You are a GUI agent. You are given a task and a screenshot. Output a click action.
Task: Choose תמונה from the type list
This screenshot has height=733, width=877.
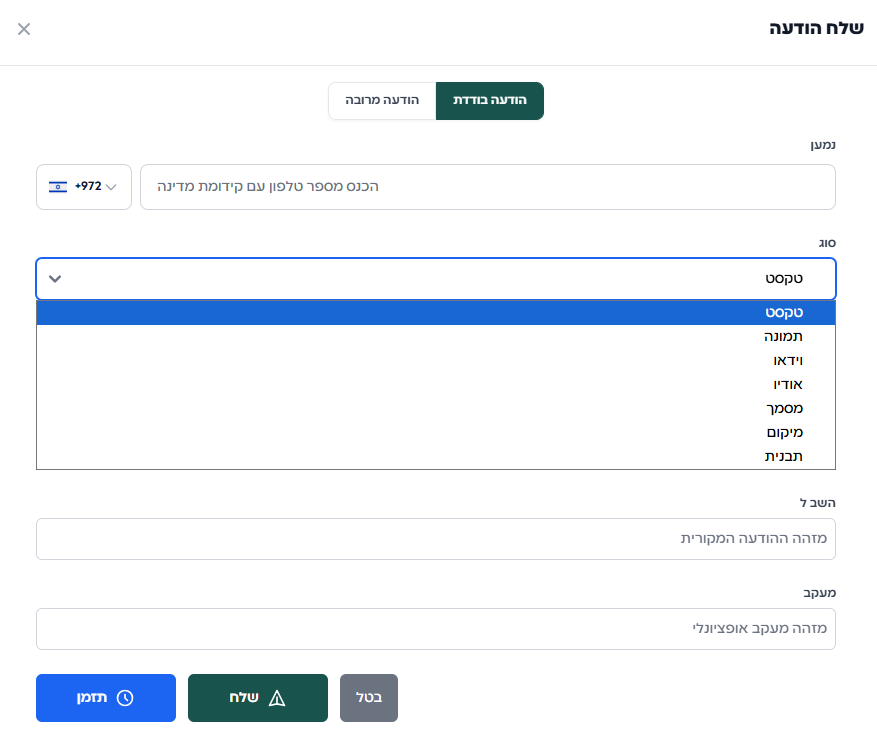click(435, 337)
